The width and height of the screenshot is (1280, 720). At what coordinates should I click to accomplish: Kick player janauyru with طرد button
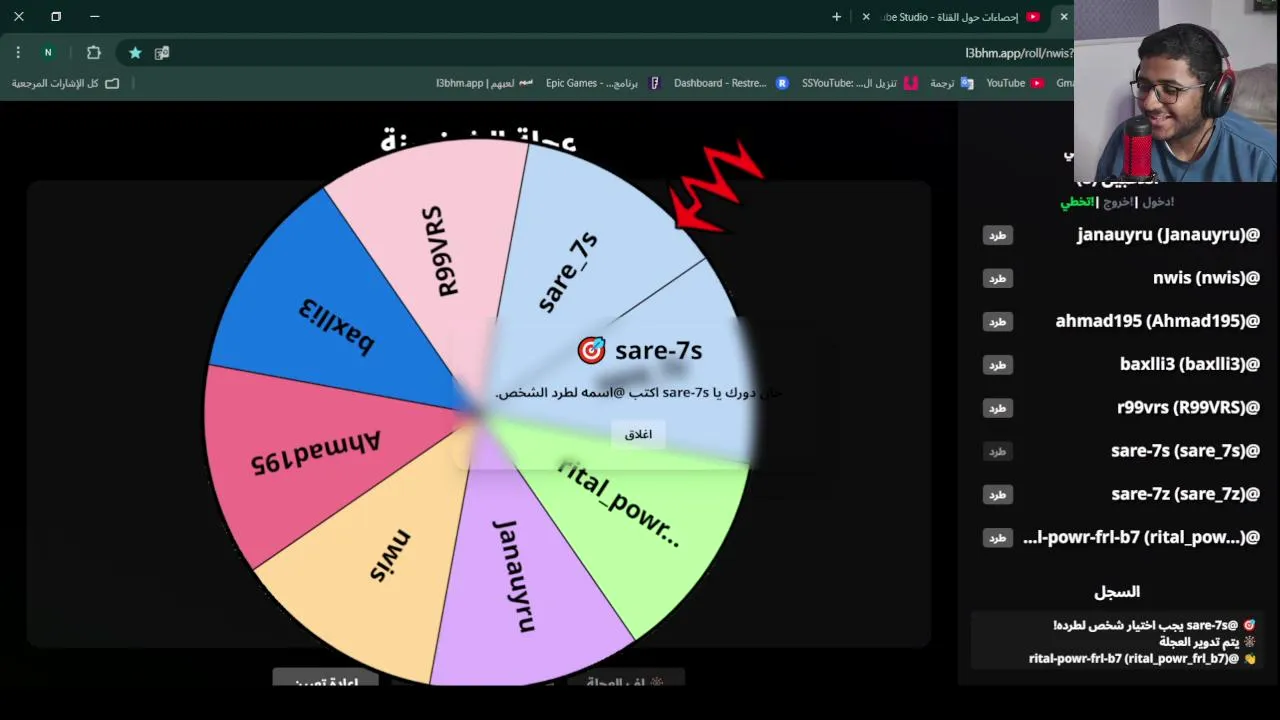coord(997,235)
